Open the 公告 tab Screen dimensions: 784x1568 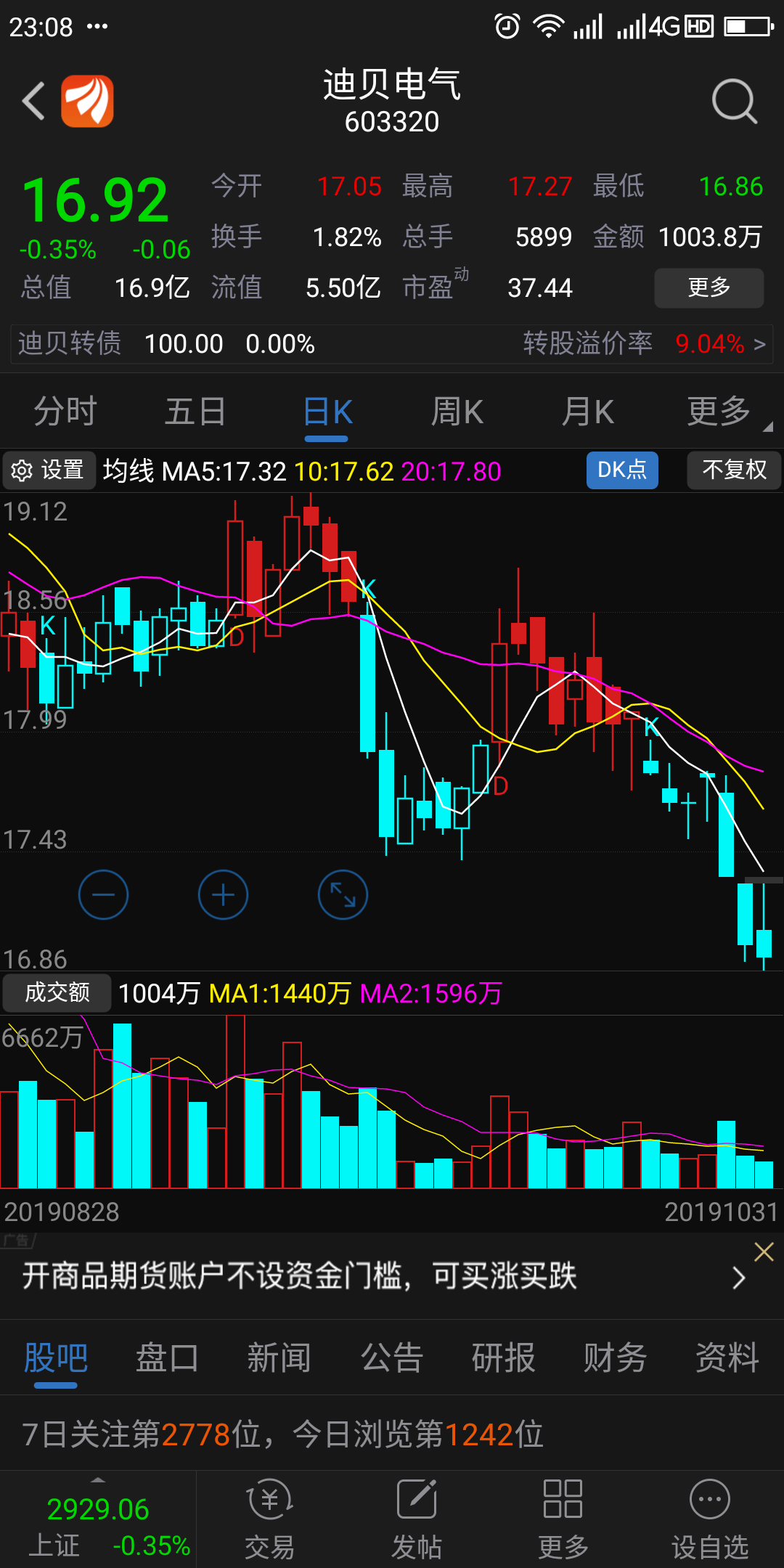[x=392, y=1358]
